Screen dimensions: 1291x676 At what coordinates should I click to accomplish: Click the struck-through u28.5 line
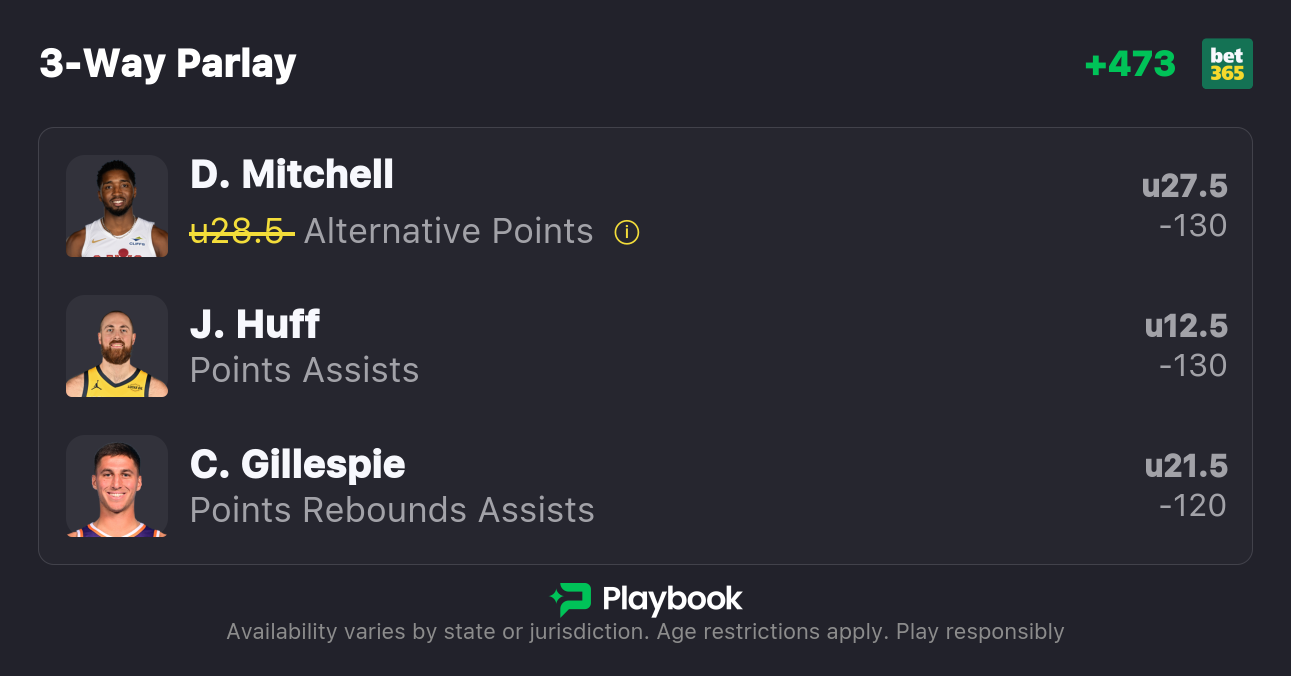tap(241, 232)
